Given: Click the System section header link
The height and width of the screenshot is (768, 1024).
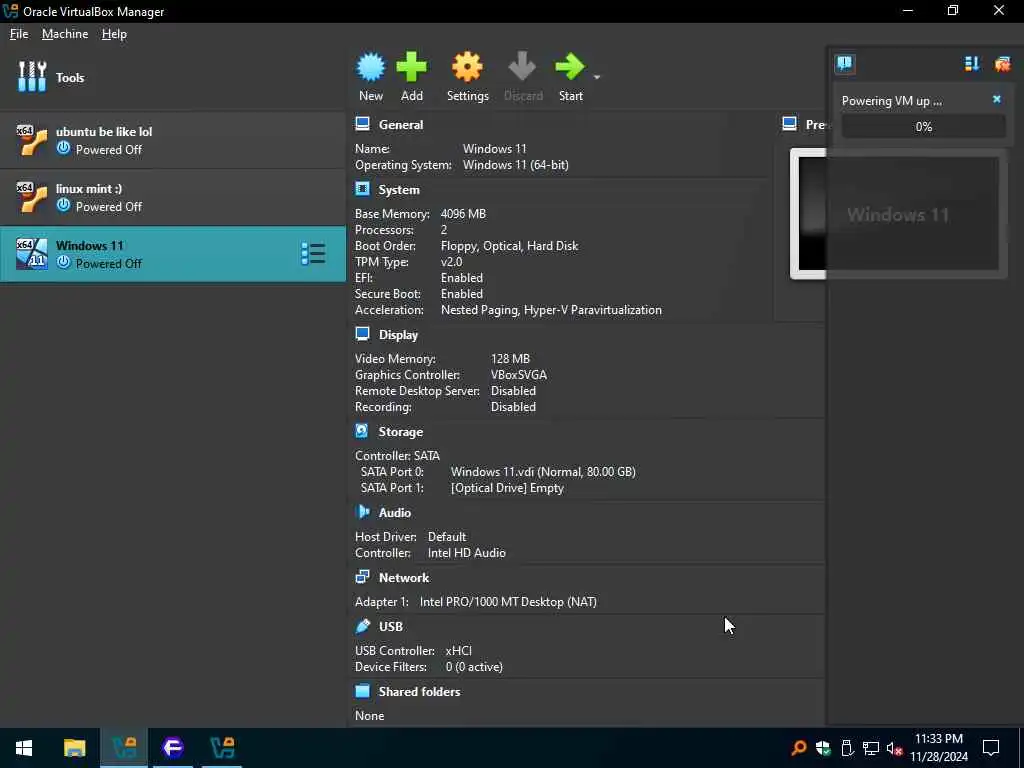Looking at the screenshot, I should (x=399, y=190).
